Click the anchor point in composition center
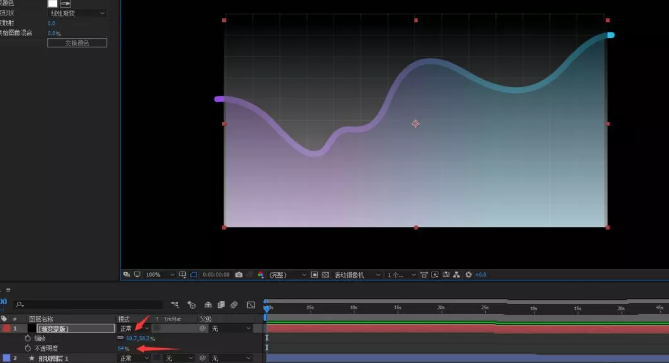This screenshot has height=363, width=669. tap(416, 124)
